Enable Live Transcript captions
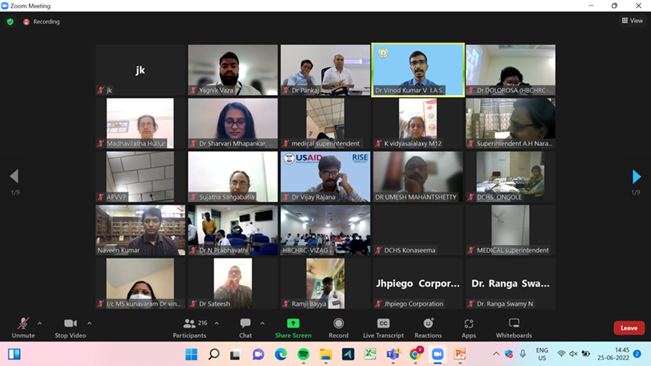The height and width of the screenshot is (366, 651). click(383, 328)
